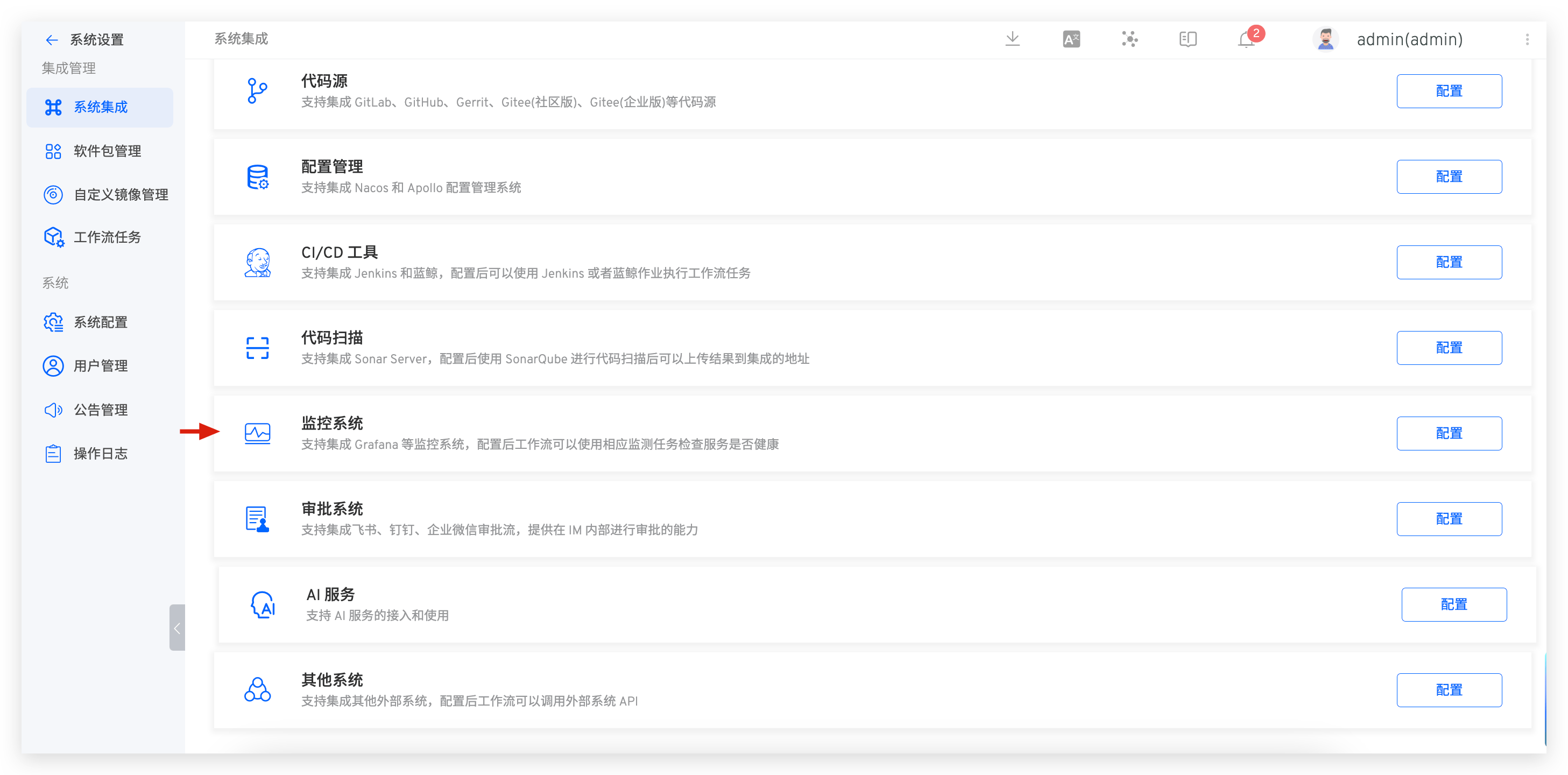Click the 代码扫描 title
This screenshot has height=775, width=1568.
(333, 338)
